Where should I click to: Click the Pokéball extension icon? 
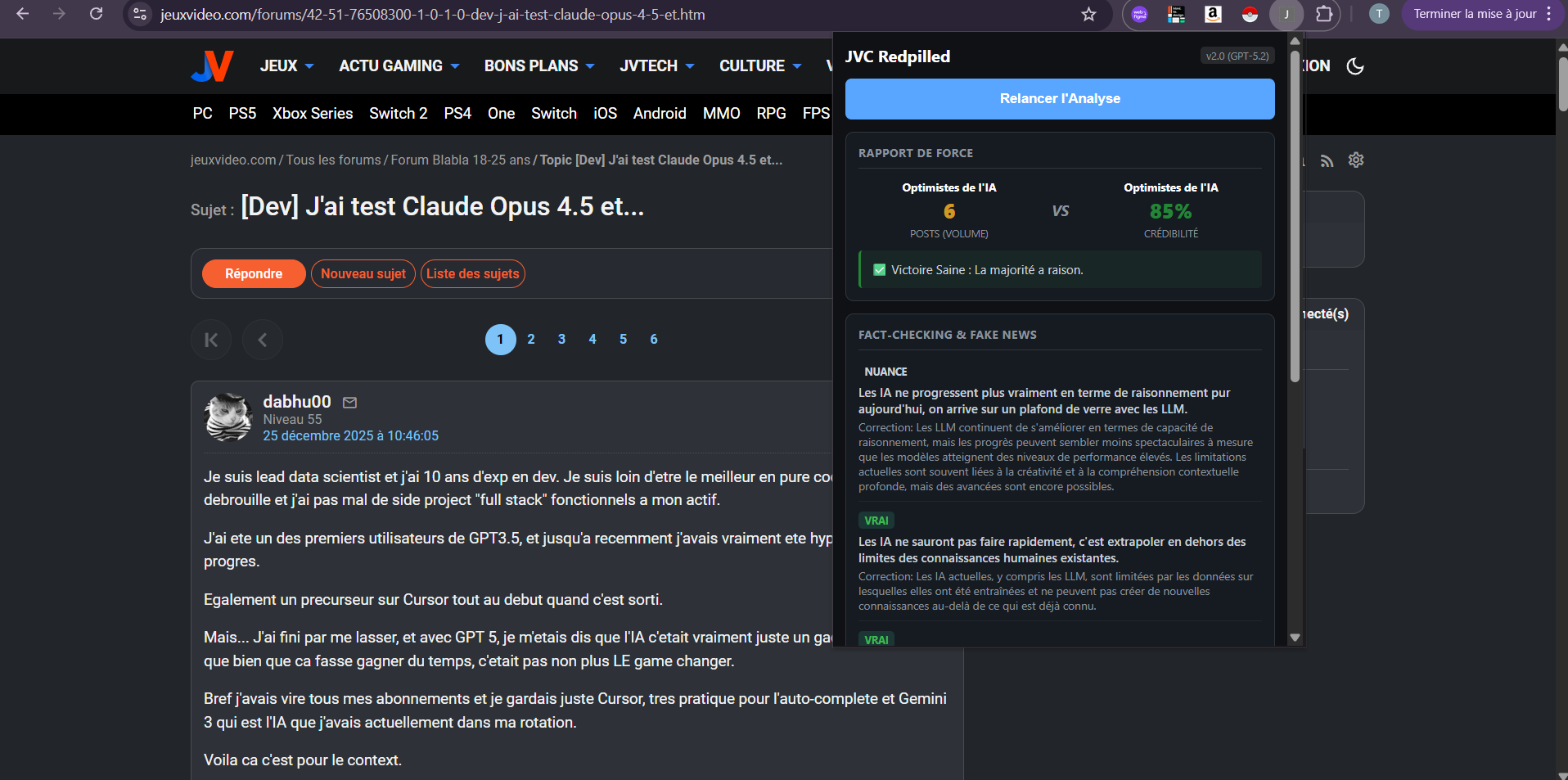click(x=1250, y=14)
